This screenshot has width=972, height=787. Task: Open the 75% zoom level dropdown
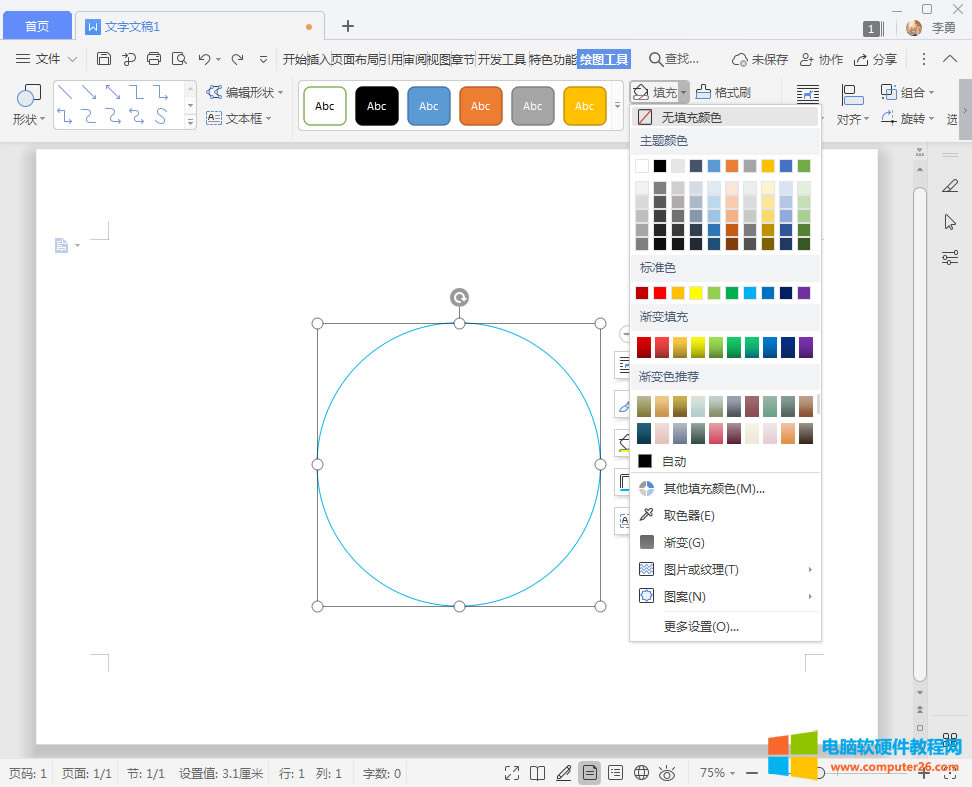(x=718, y=773)
